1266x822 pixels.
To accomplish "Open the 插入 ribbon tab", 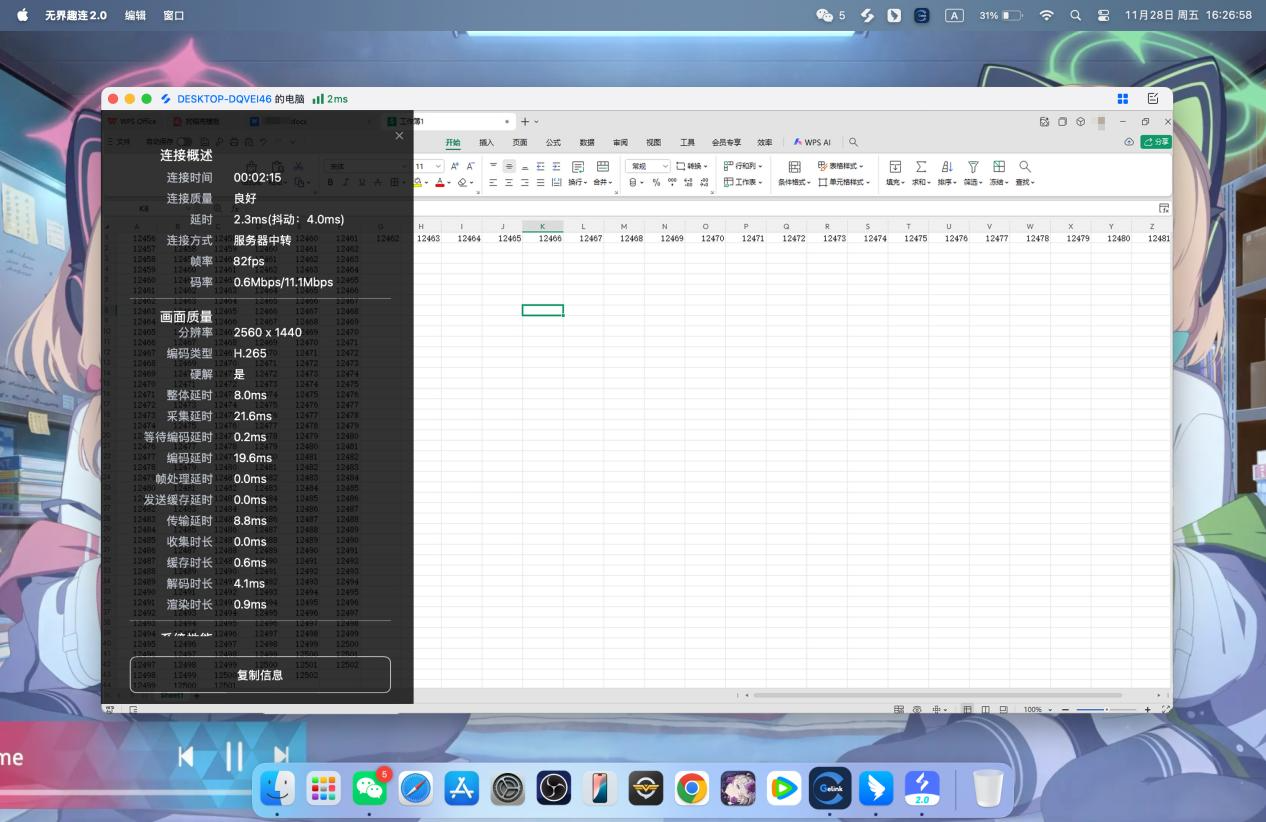I will [486, 142].
